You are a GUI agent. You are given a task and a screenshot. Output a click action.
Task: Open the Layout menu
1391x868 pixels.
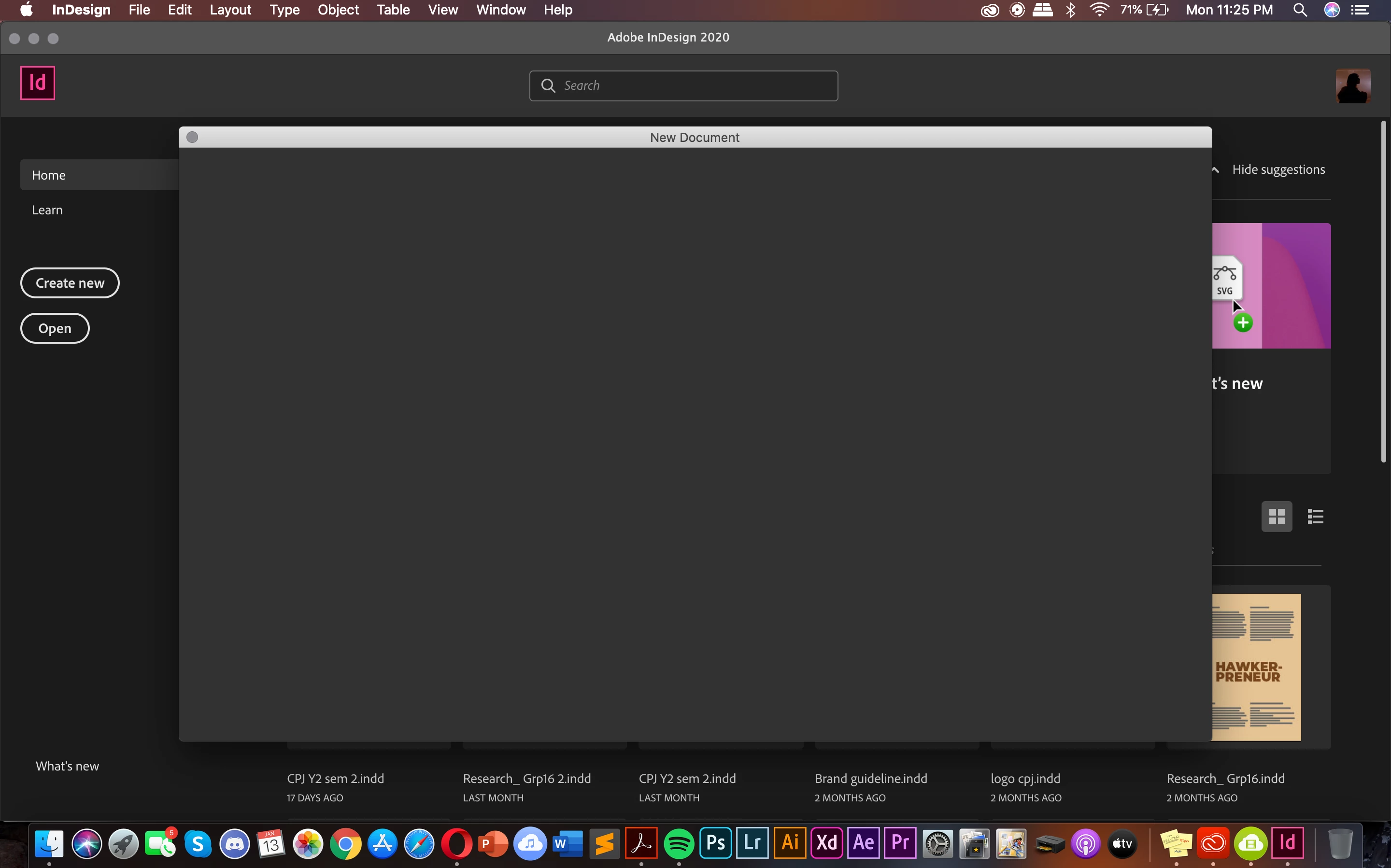pos(230,10)
